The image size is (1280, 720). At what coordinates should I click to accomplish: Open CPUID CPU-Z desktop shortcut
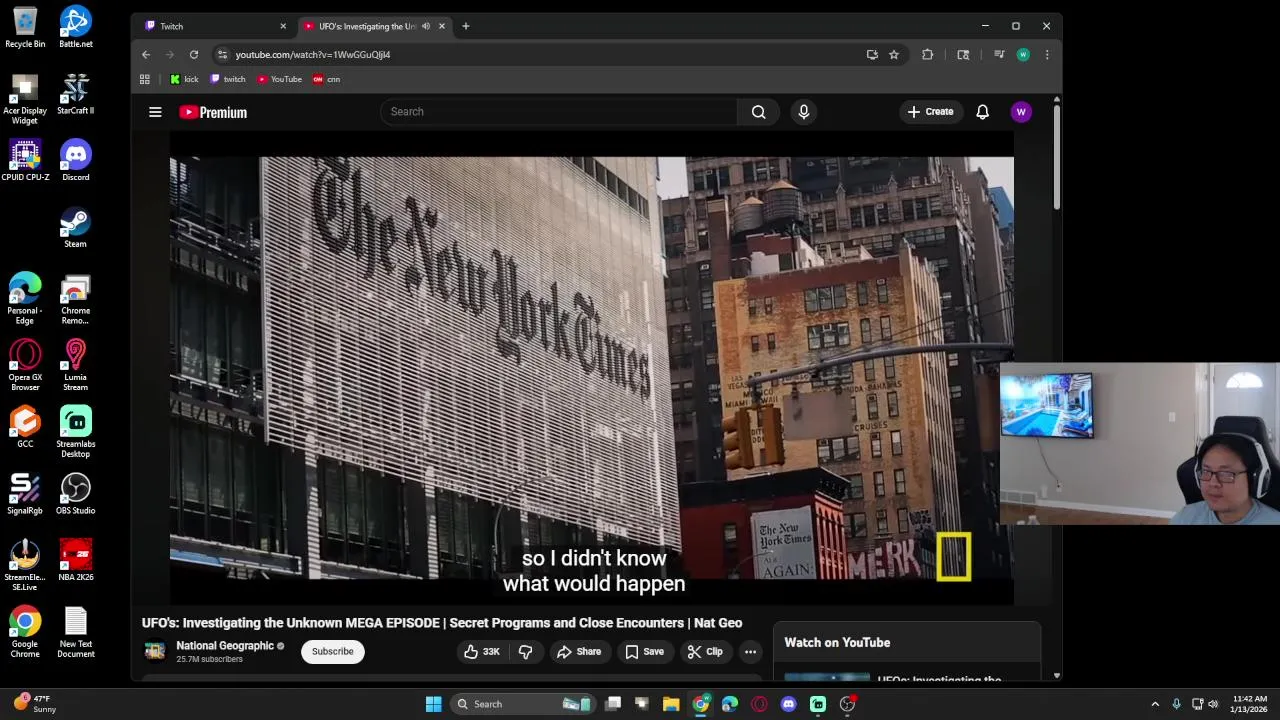[25, 161]
